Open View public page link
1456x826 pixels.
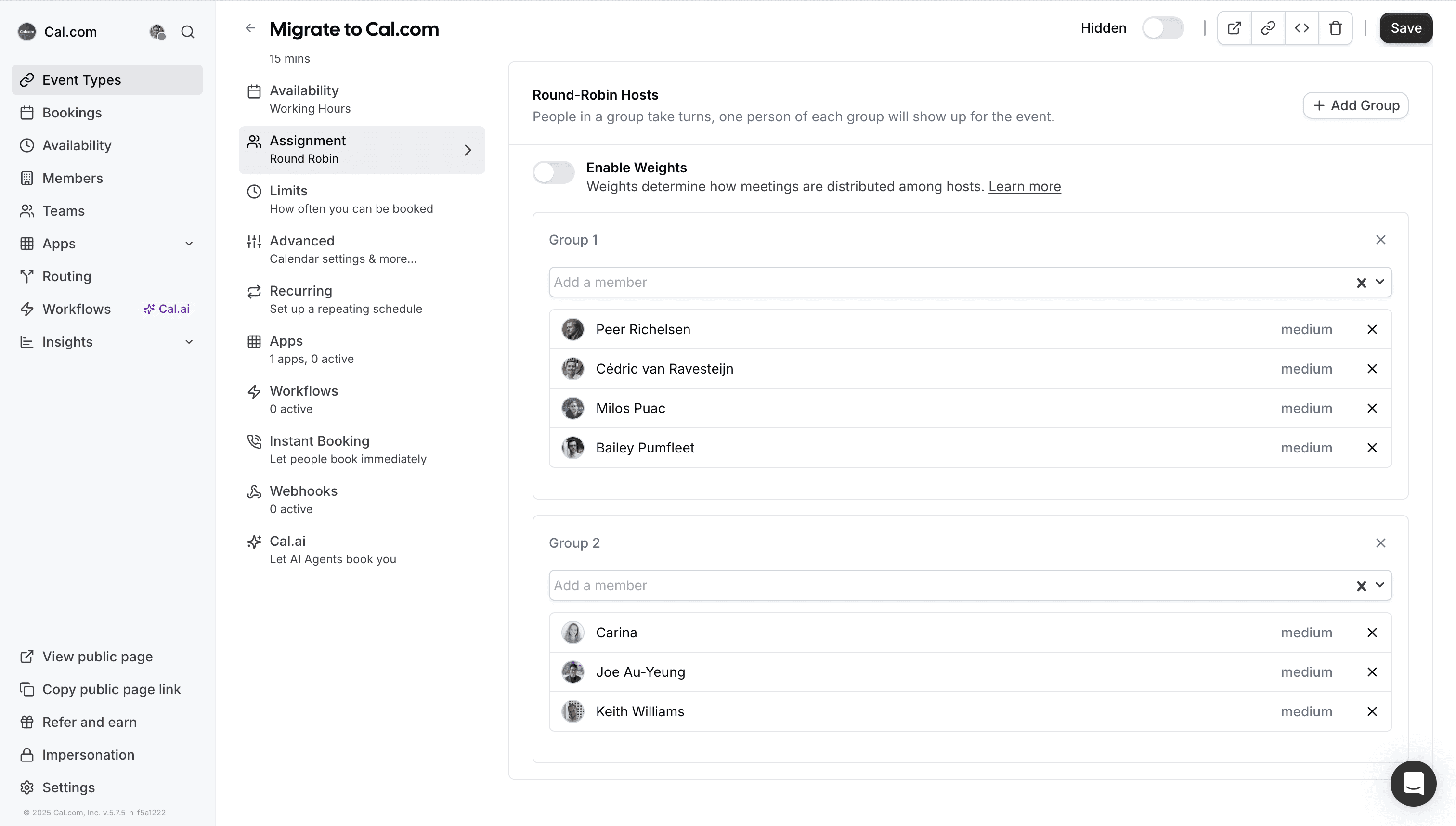coord(107,657)
